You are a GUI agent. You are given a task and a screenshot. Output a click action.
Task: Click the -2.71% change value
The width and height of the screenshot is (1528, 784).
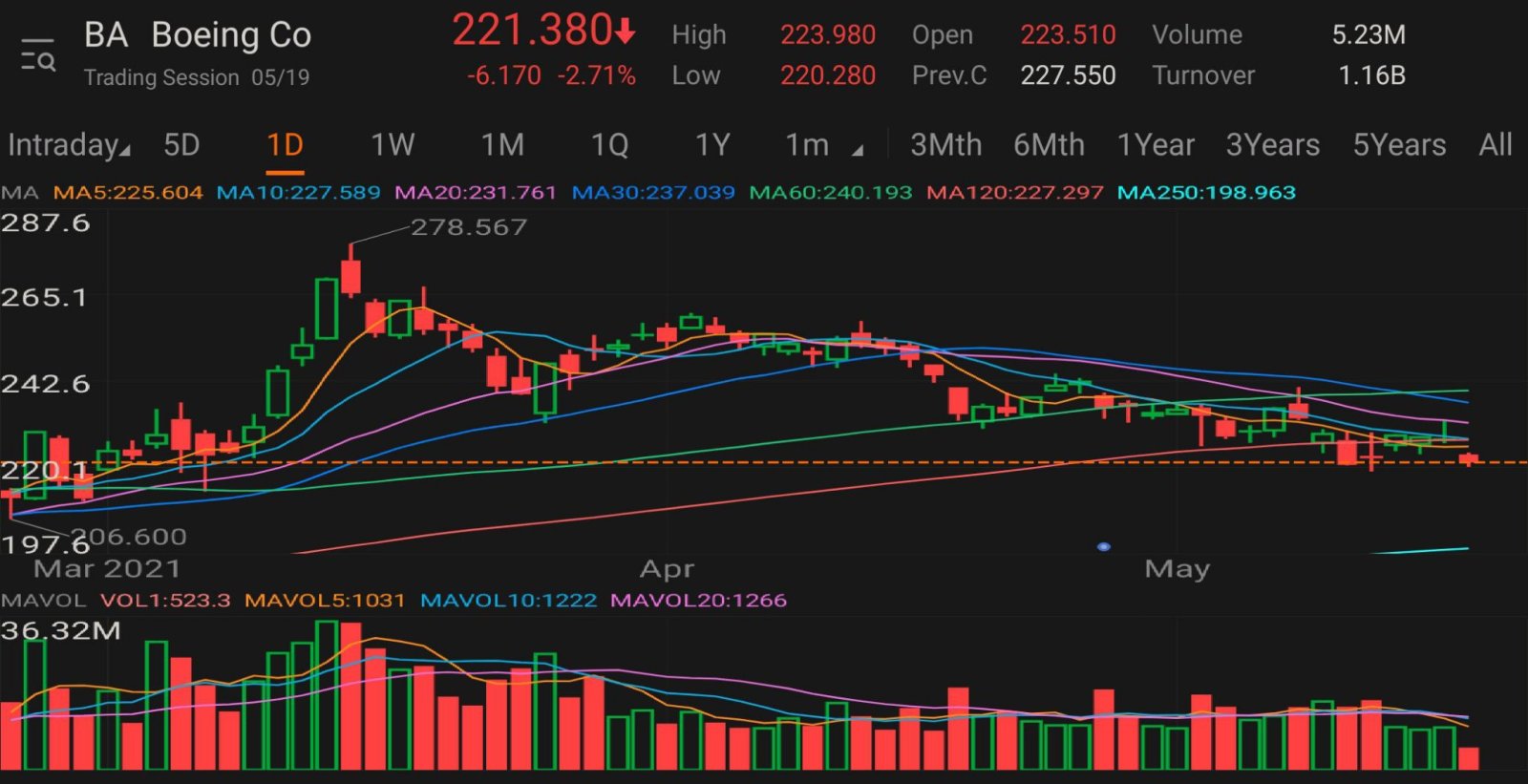(597, 75)
